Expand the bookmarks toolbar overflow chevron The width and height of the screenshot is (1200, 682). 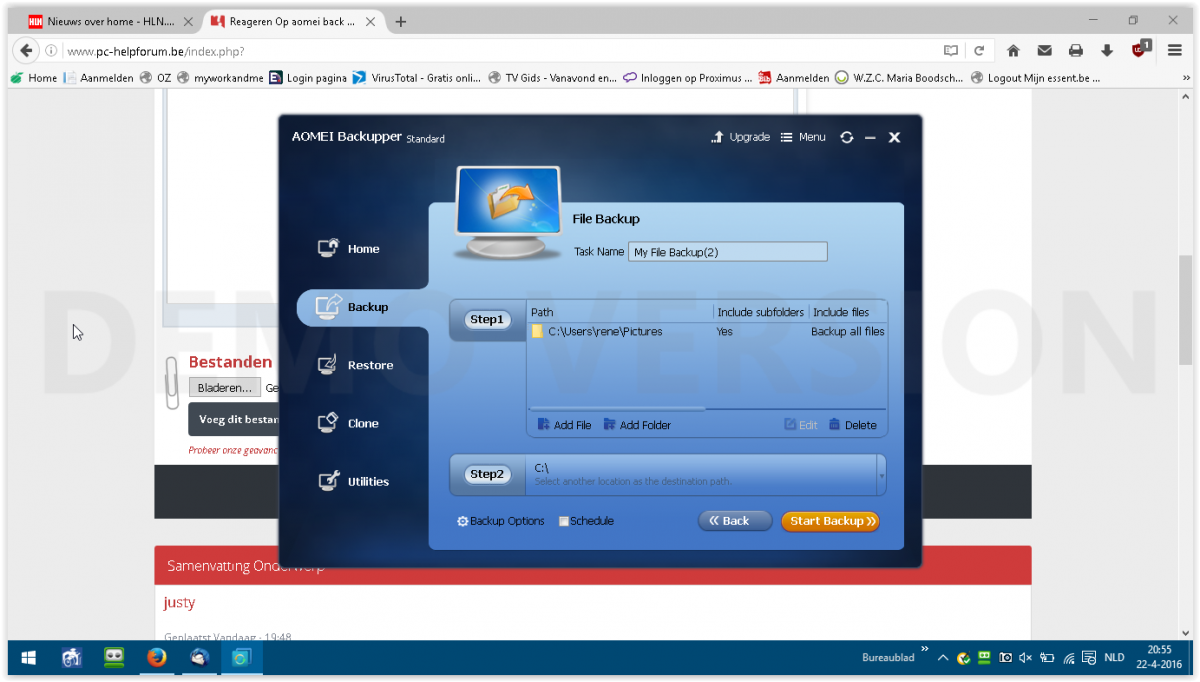[x=1186, y=78]
